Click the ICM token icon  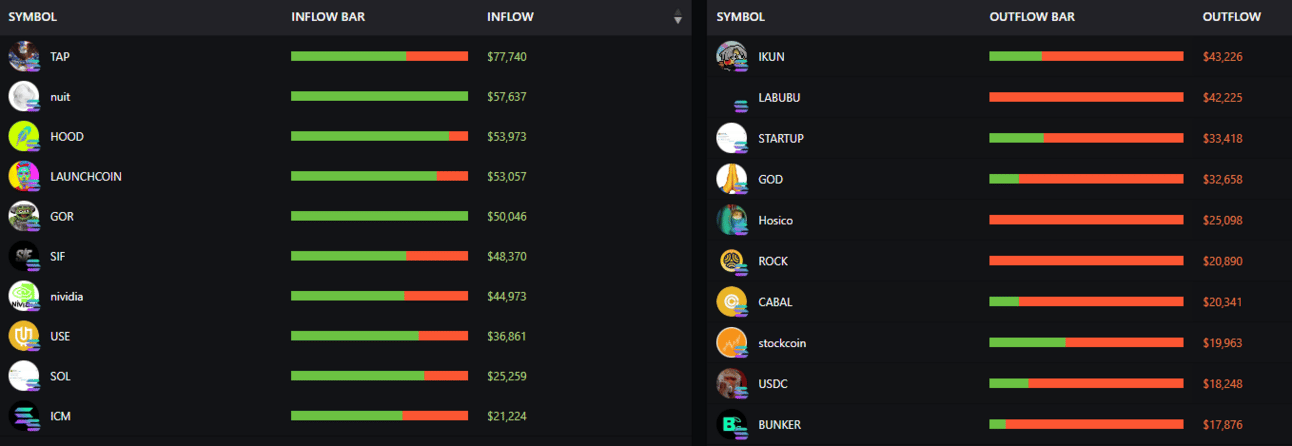click(24, 416)
